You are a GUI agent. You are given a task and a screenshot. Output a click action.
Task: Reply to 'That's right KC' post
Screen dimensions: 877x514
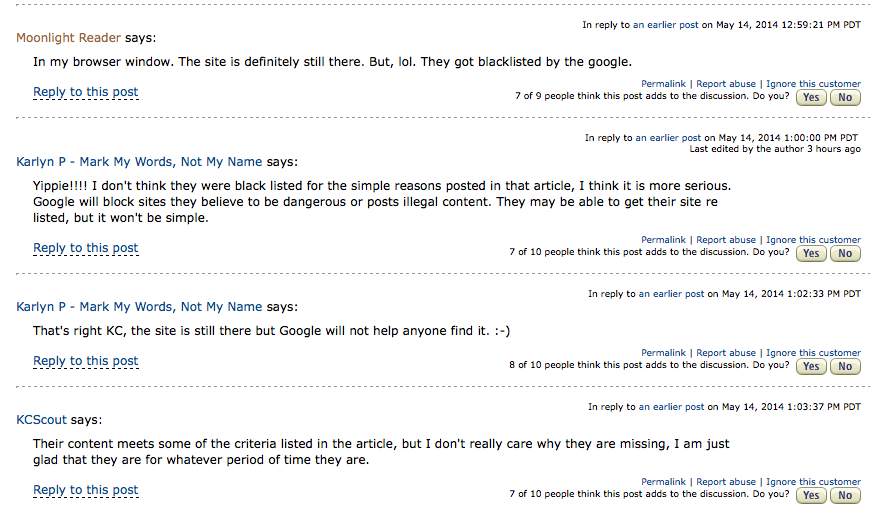[86, 361]
